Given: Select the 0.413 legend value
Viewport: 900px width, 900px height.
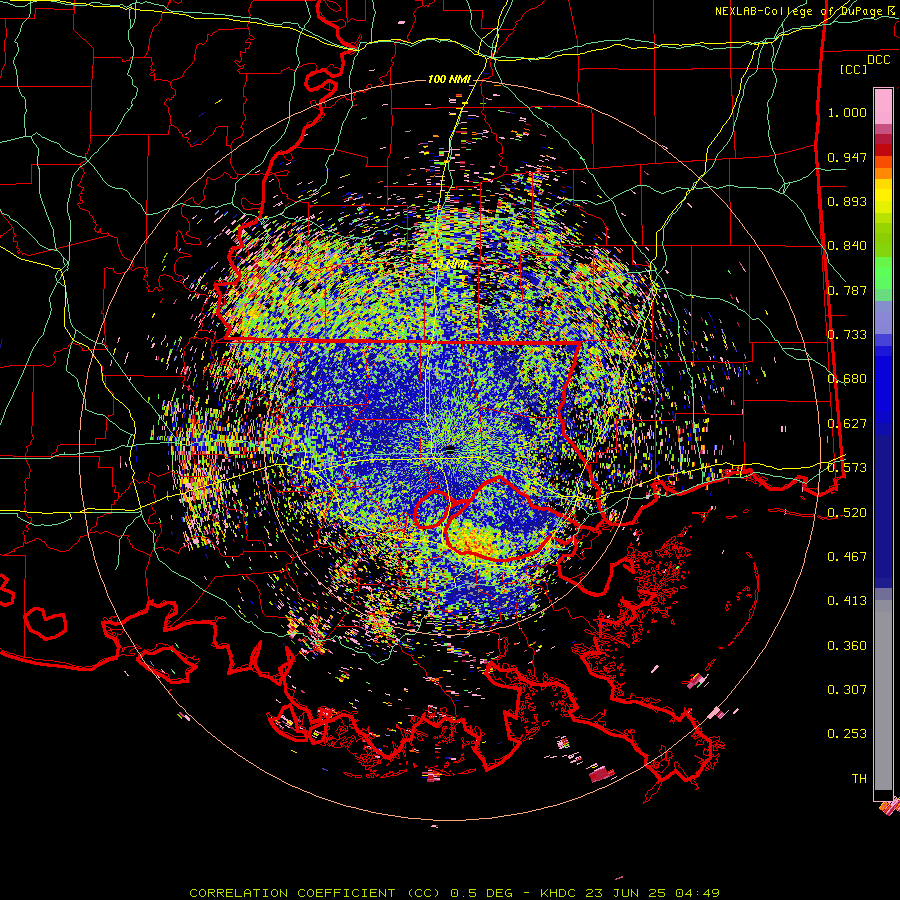Looking at the screenshot, I should [847, 601].
